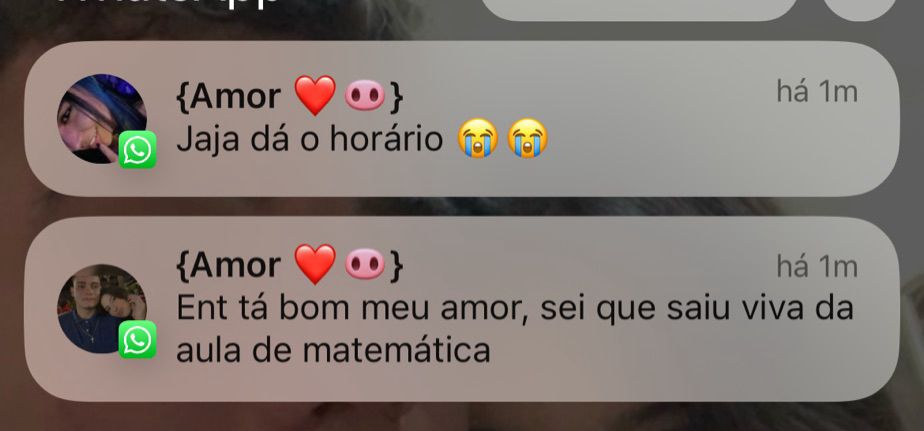
Task: Tap red heart emoji in first notification title
Action: coord(315,96)
